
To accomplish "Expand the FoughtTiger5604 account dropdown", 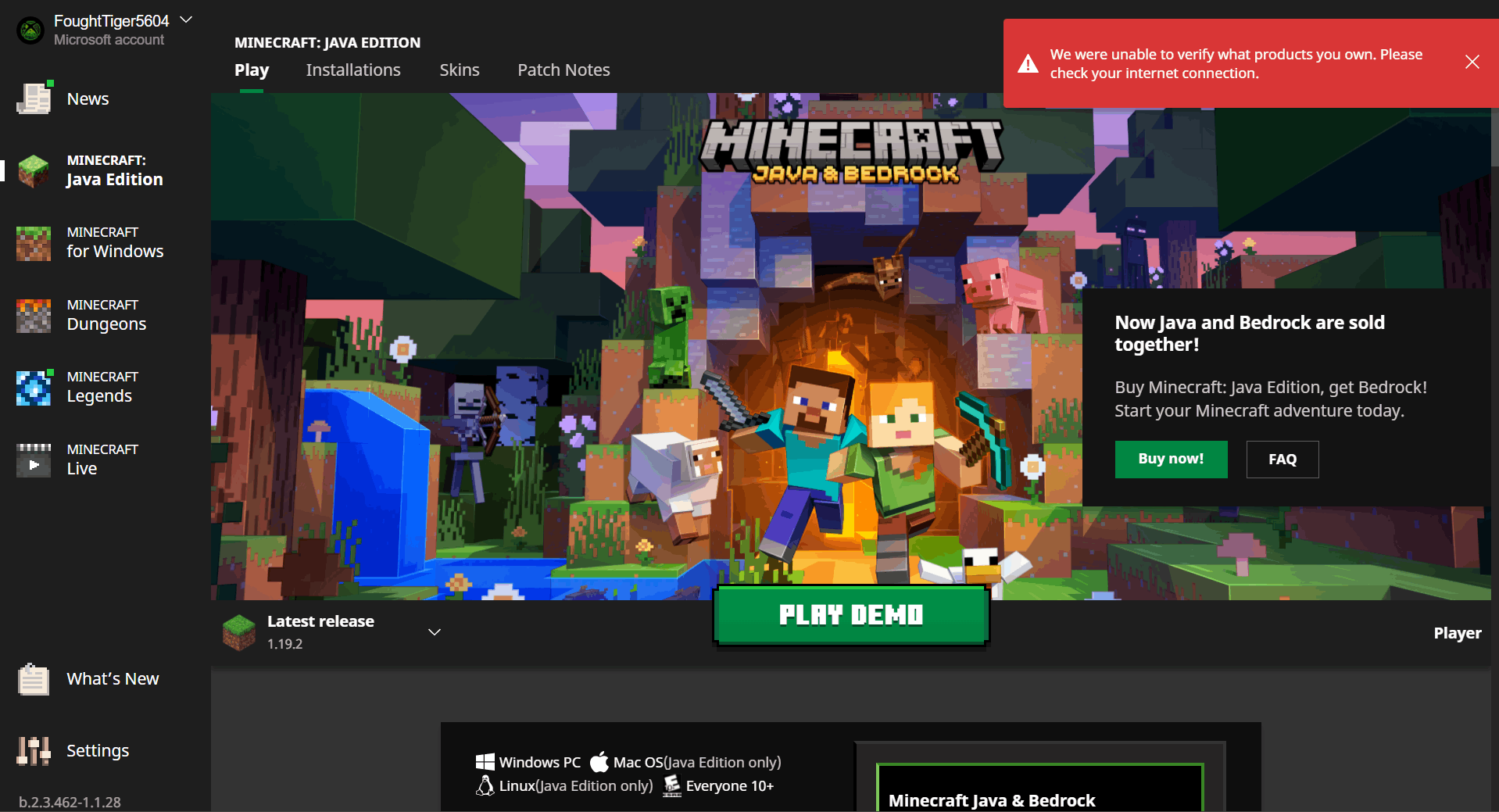I will pyautogui.click(x=186, y=20).
